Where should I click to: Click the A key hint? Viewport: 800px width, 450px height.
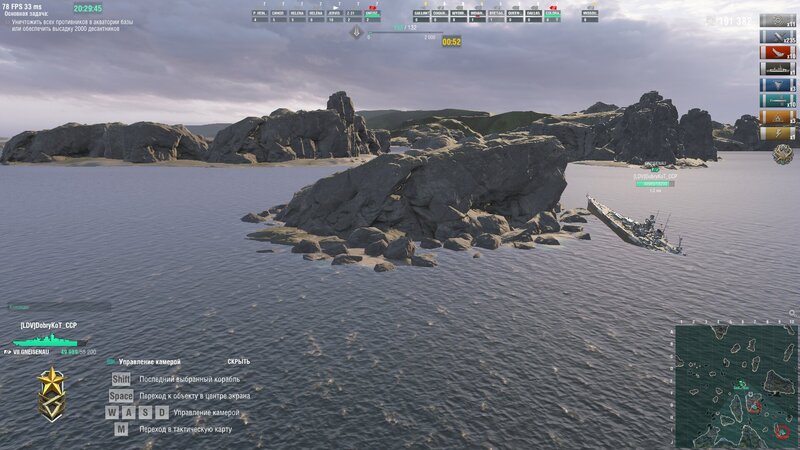(129, 412)
